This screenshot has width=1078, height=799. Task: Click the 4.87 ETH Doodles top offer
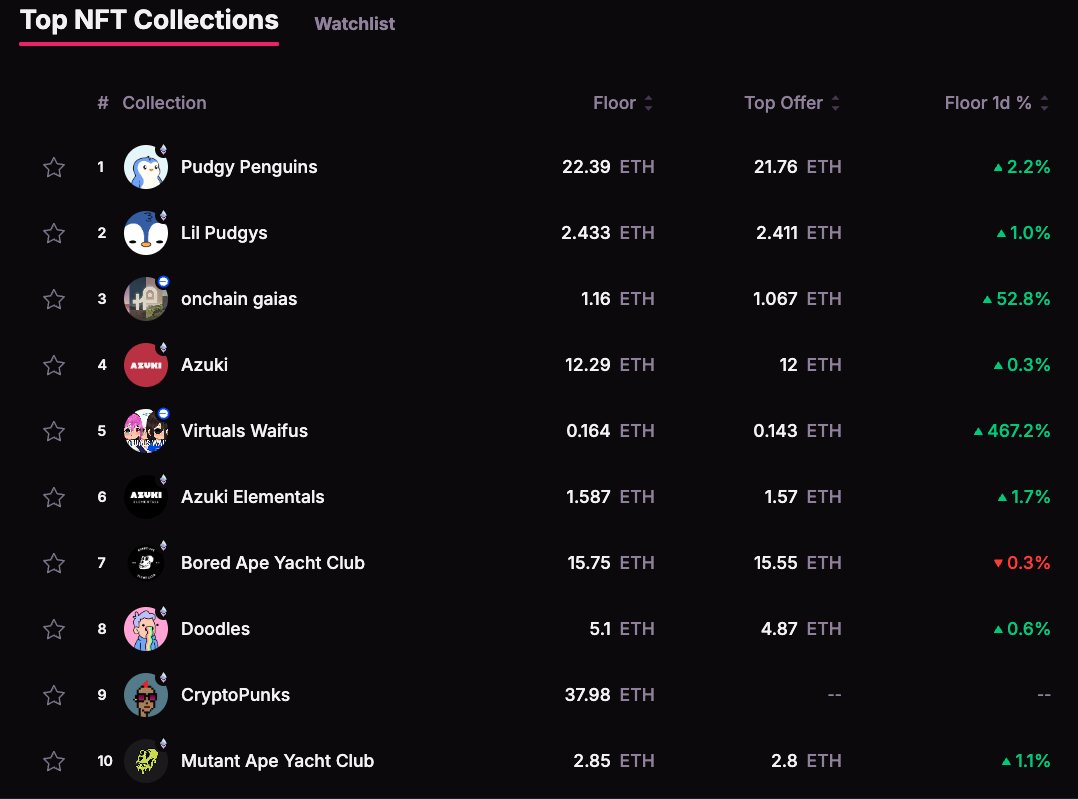801,629
